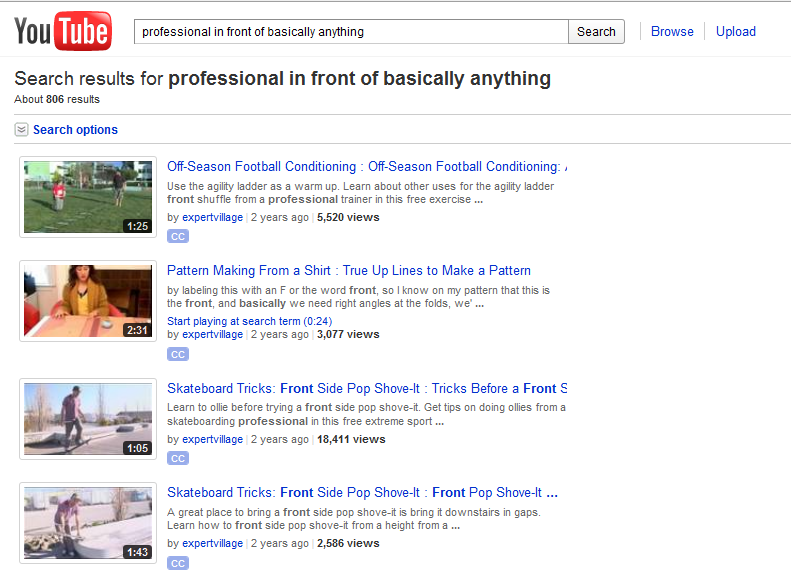Click the '5,520 views' text

point(348,217)
